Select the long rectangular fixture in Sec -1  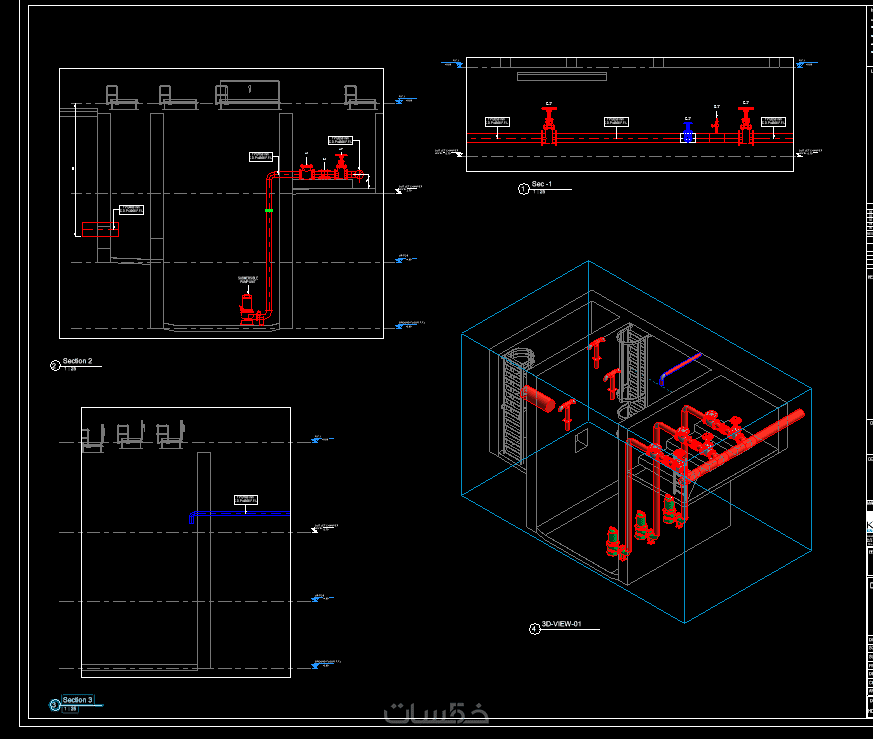(x=562, y=76)
